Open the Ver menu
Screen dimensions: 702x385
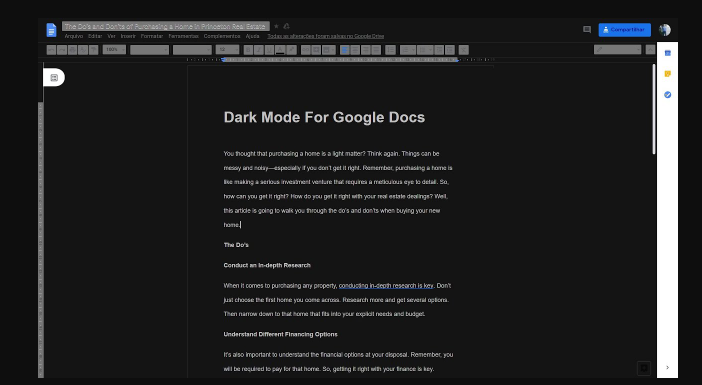tap(111, 36)
